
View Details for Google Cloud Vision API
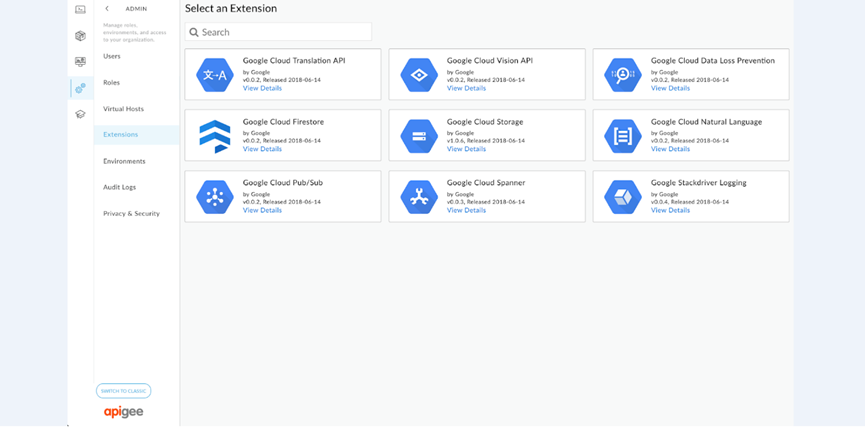(466, 88)
